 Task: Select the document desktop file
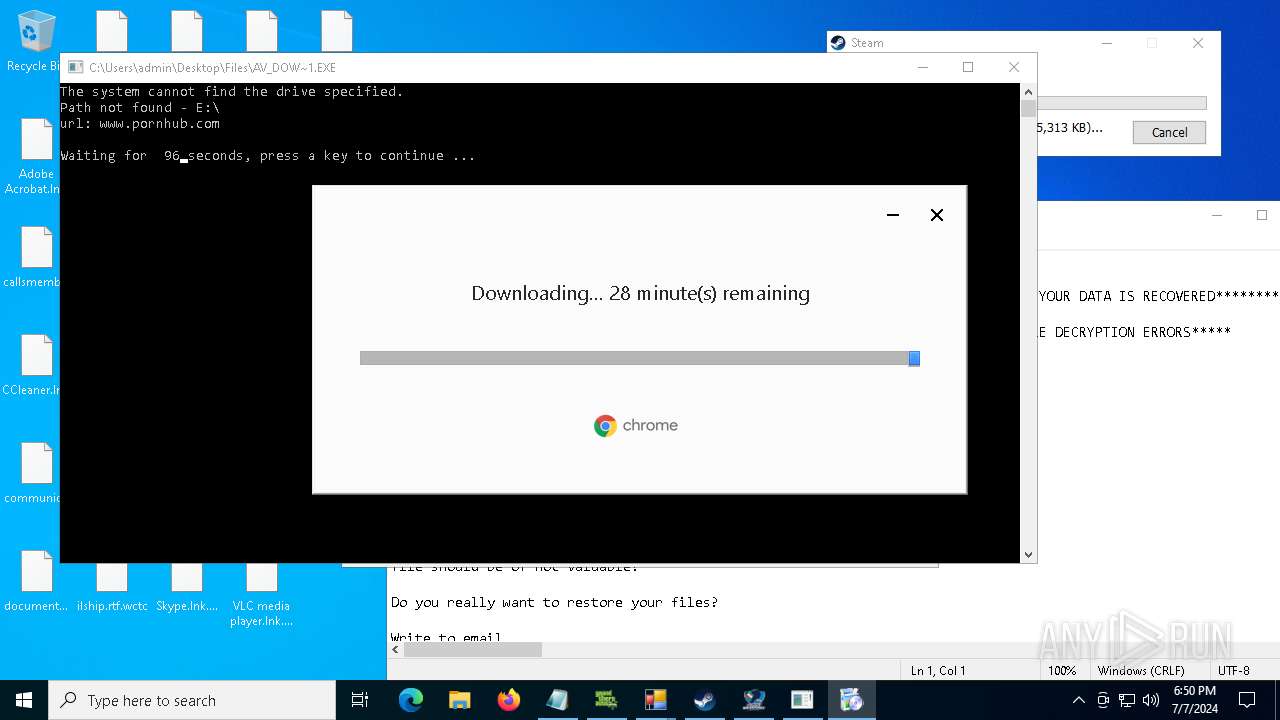click(x=36, y=581)
